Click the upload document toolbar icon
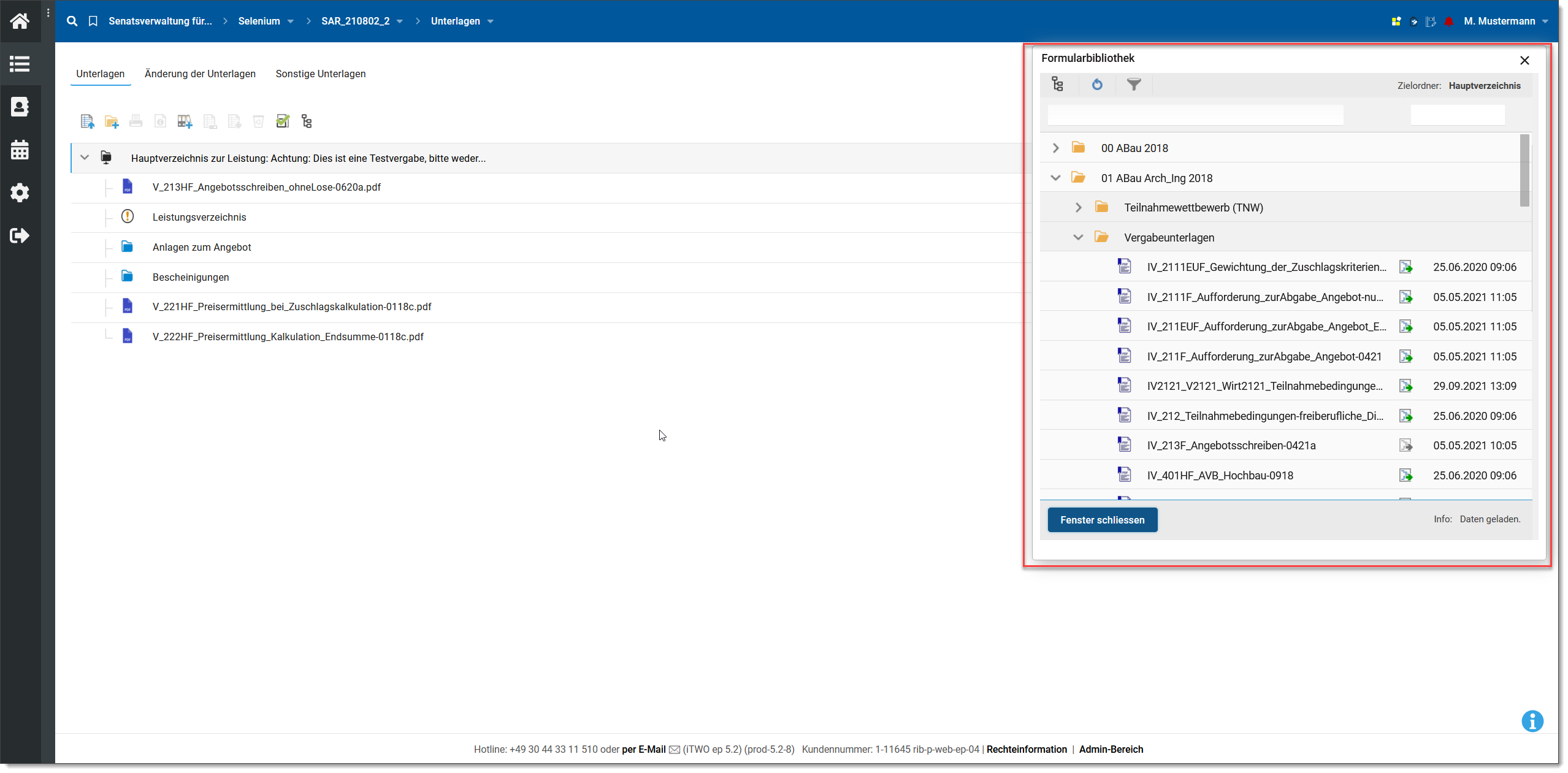Screen dimensions: 1568x773 pos(87,121)
